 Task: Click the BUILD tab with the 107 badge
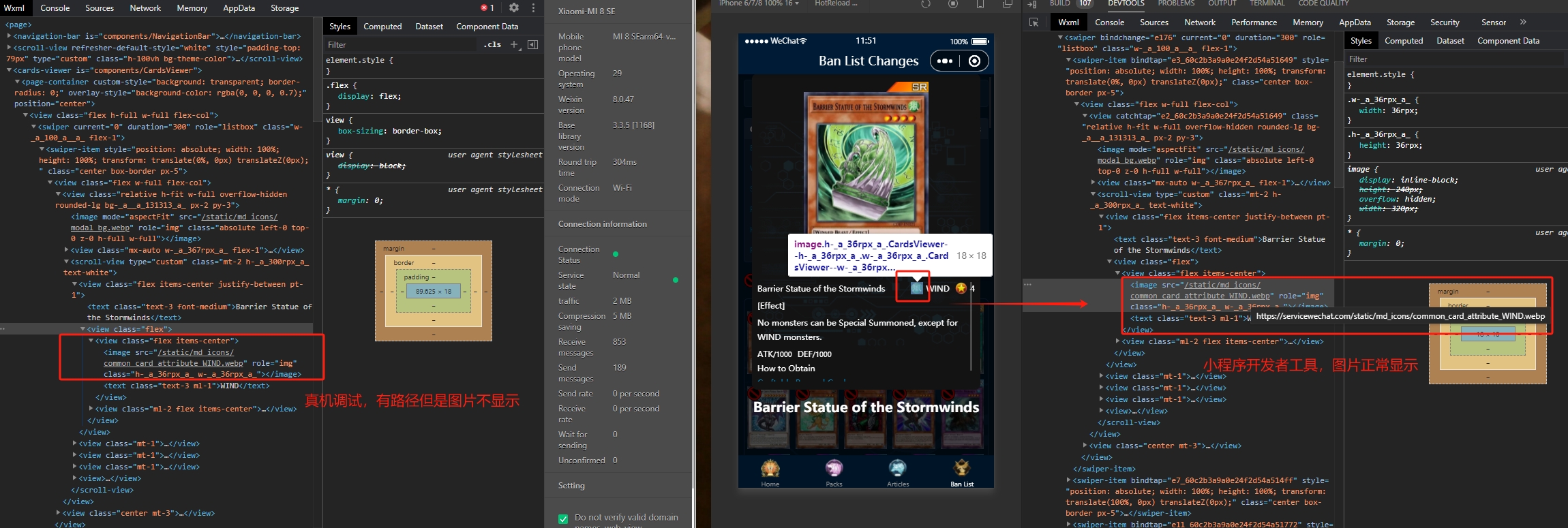point(1070,3)
